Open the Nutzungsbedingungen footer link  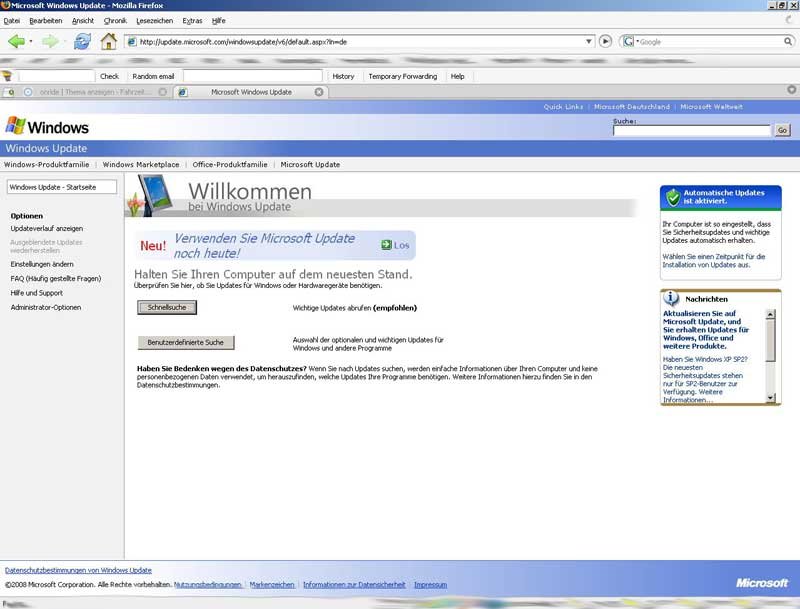click(208, 585)
